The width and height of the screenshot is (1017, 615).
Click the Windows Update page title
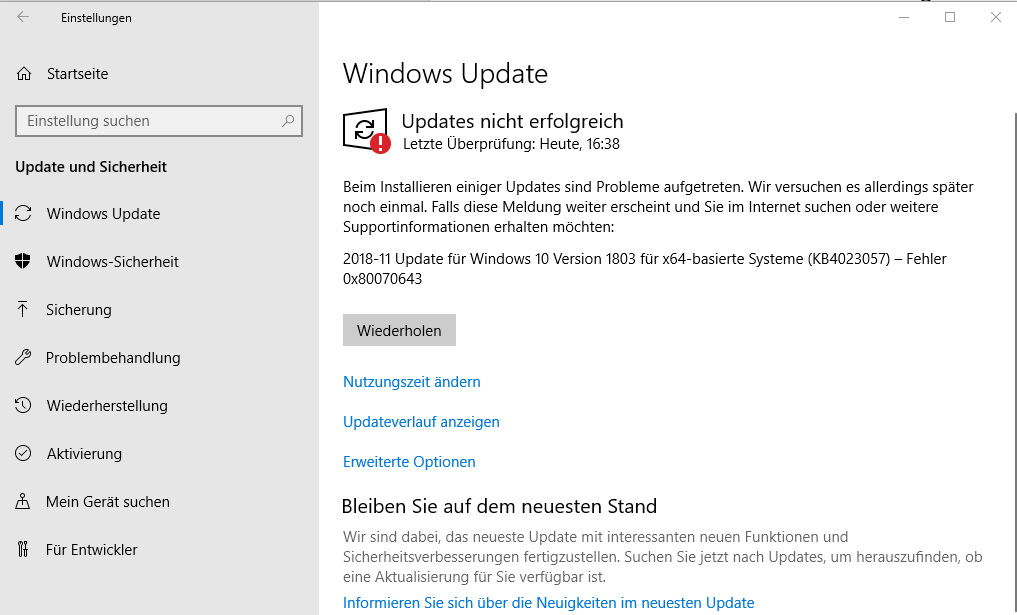point(445,73)
